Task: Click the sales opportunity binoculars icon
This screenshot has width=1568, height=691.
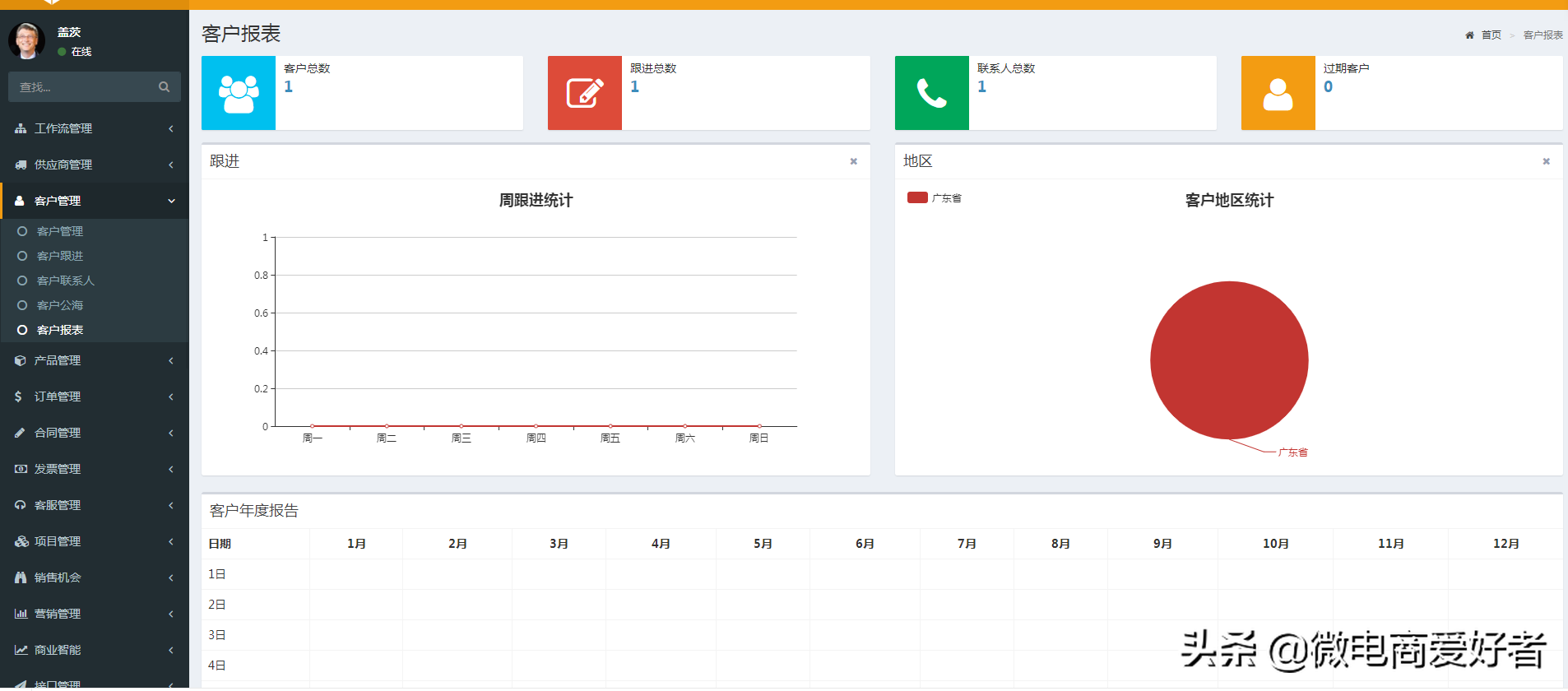Action: (21, 577)
